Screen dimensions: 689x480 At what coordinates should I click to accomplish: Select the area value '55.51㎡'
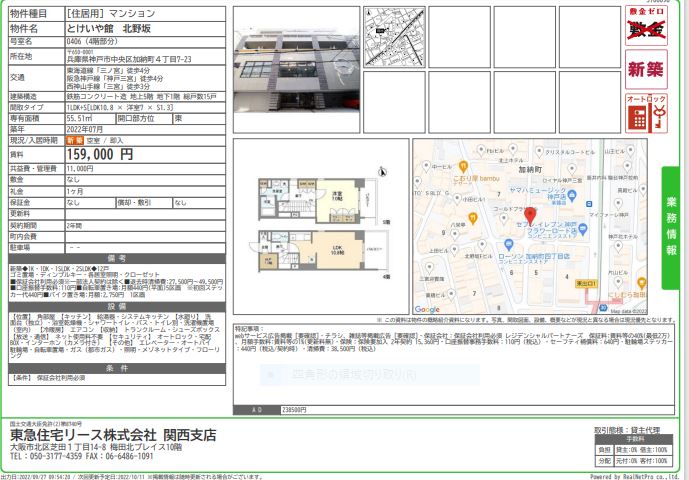tap(79, 118)
